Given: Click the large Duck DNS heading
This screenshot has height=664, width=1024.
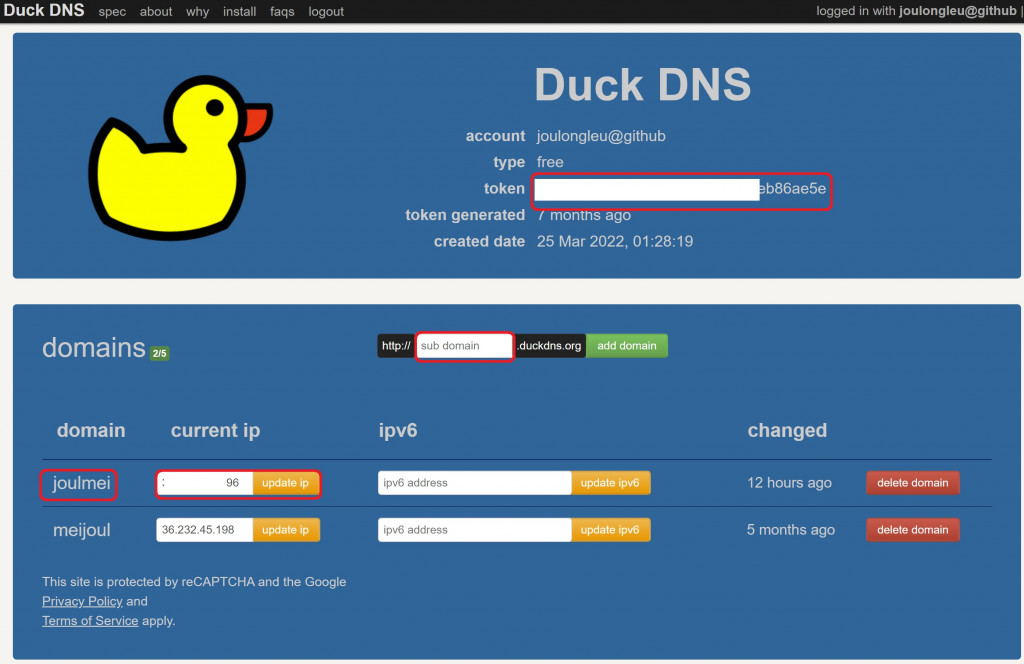Looking at the screenshot, I should (643, 85).
